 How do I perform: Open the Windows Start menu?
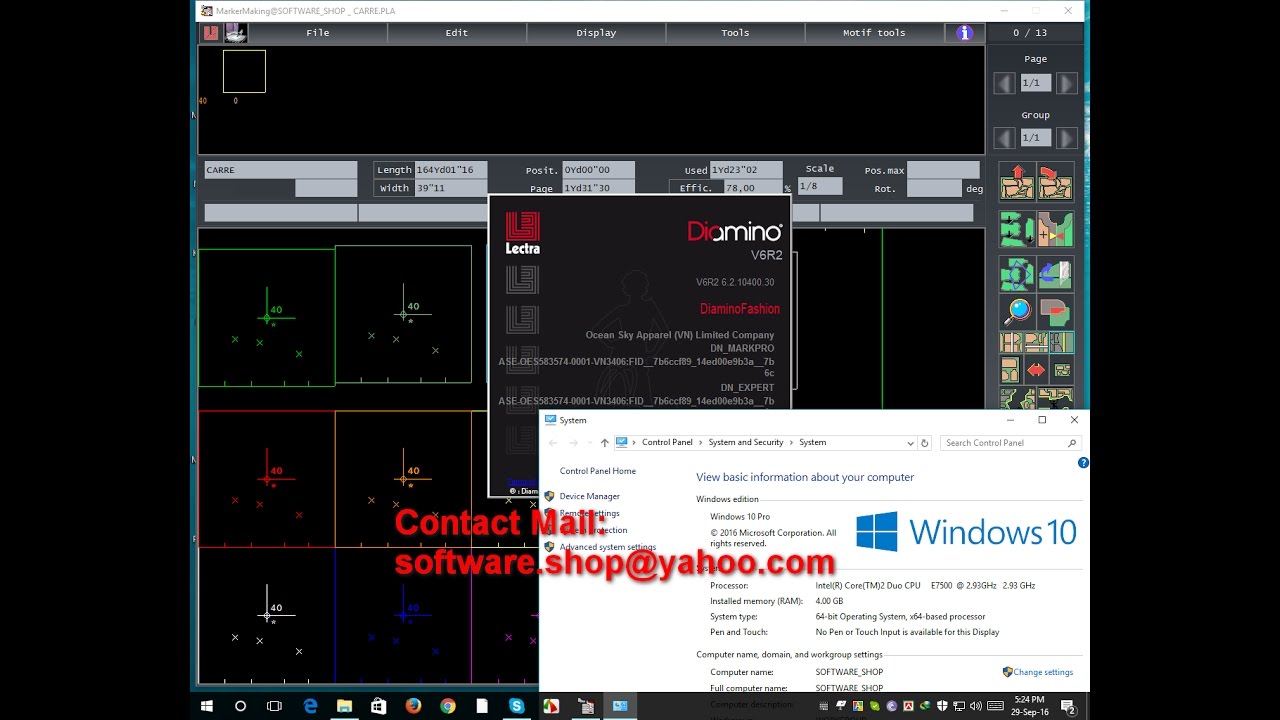coord(207,706)
